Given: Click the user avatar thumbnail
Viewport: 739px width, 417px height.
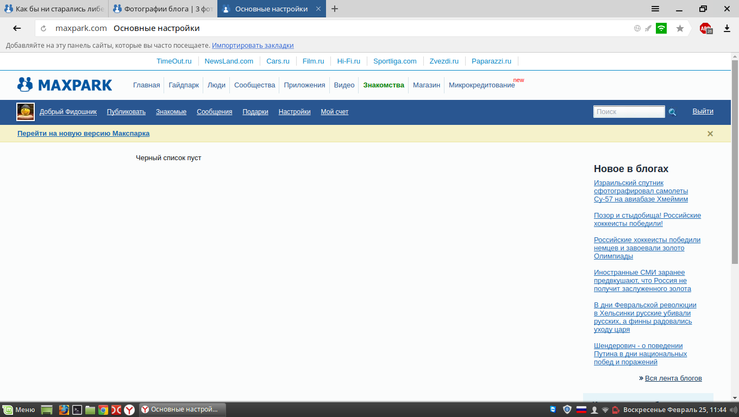Looking at the screenshot, I should [25, 112].
